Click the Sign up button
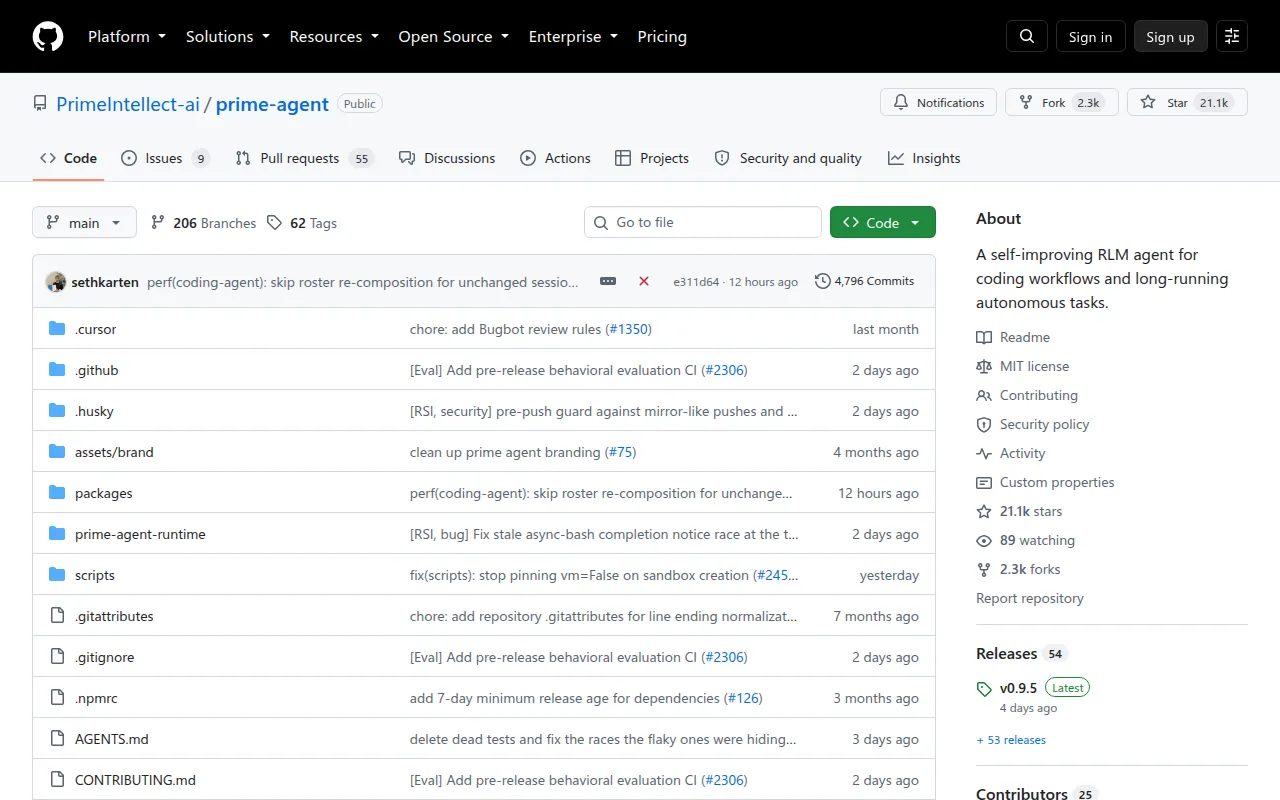 click(1170, 36)
